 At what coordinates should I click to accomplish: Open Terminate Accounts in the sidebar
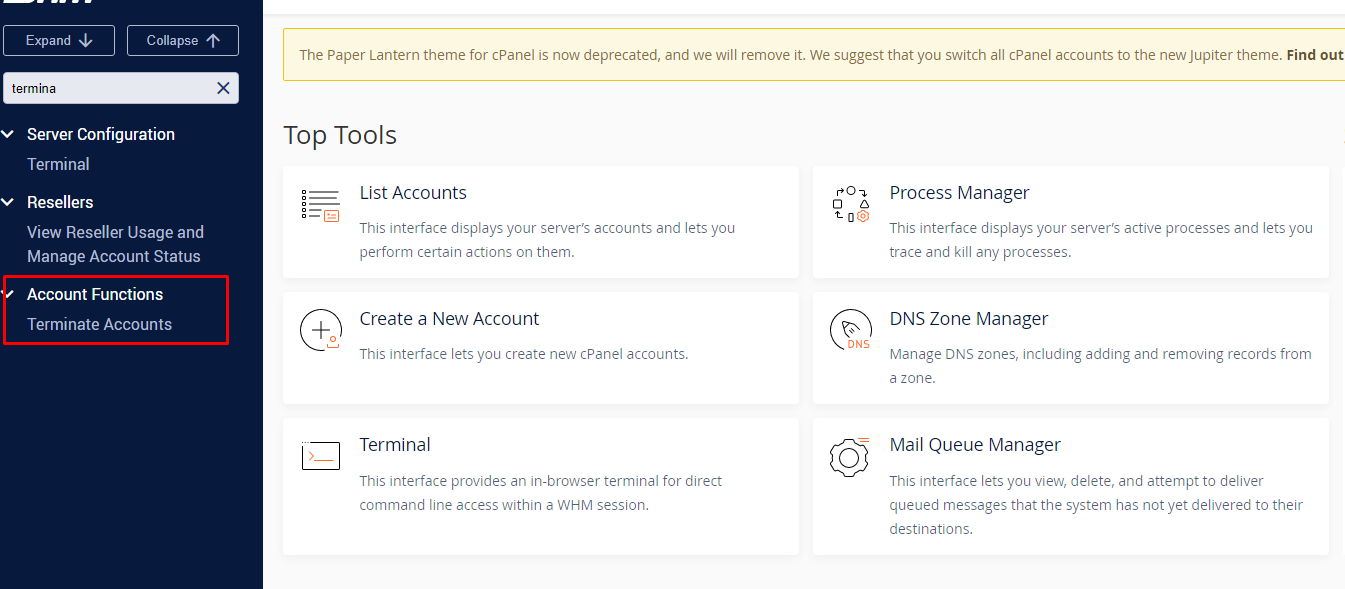click(99, 324)
